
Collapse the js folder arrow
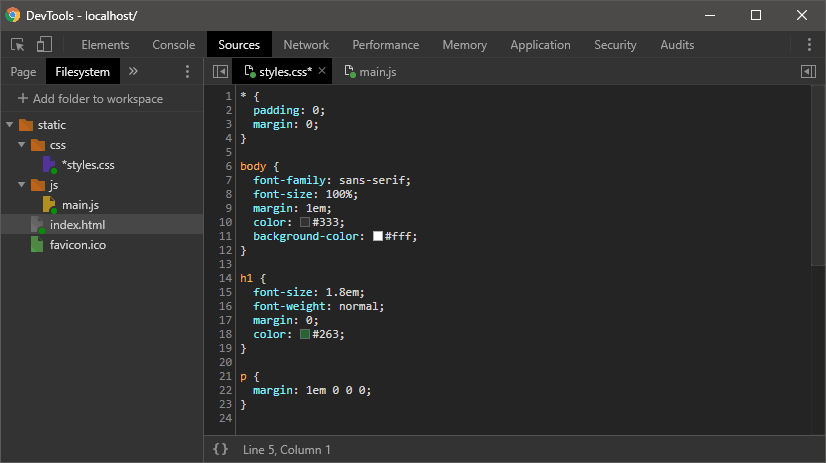[22, 185]
